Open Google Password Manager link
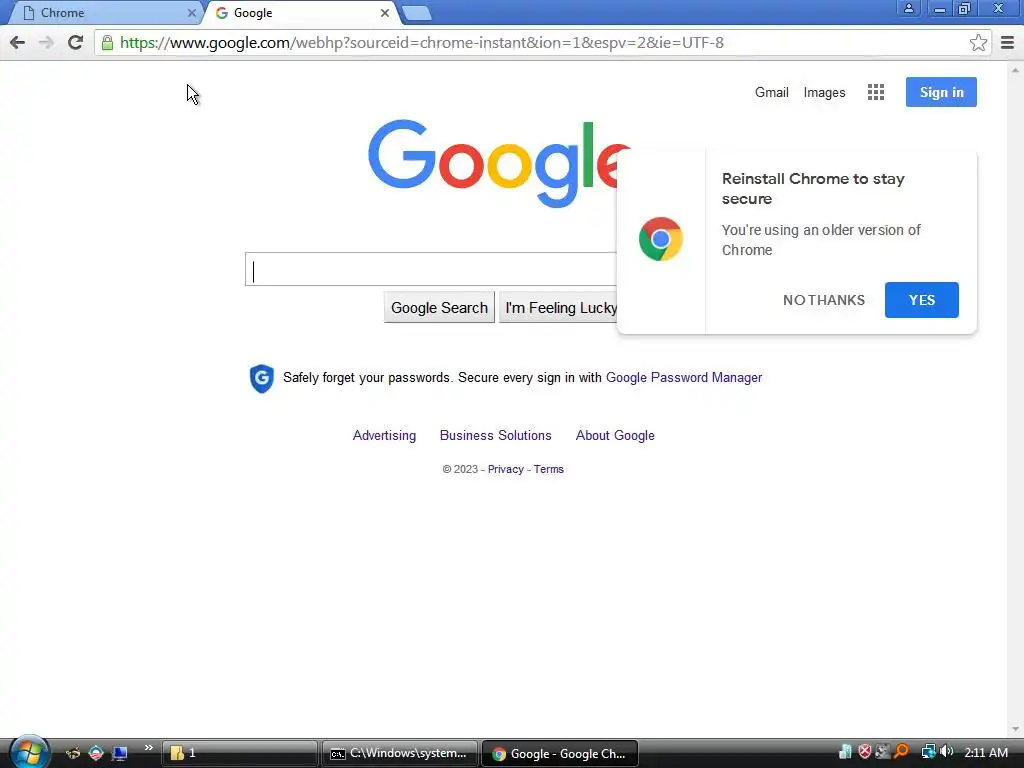 (x=684, y=377)
